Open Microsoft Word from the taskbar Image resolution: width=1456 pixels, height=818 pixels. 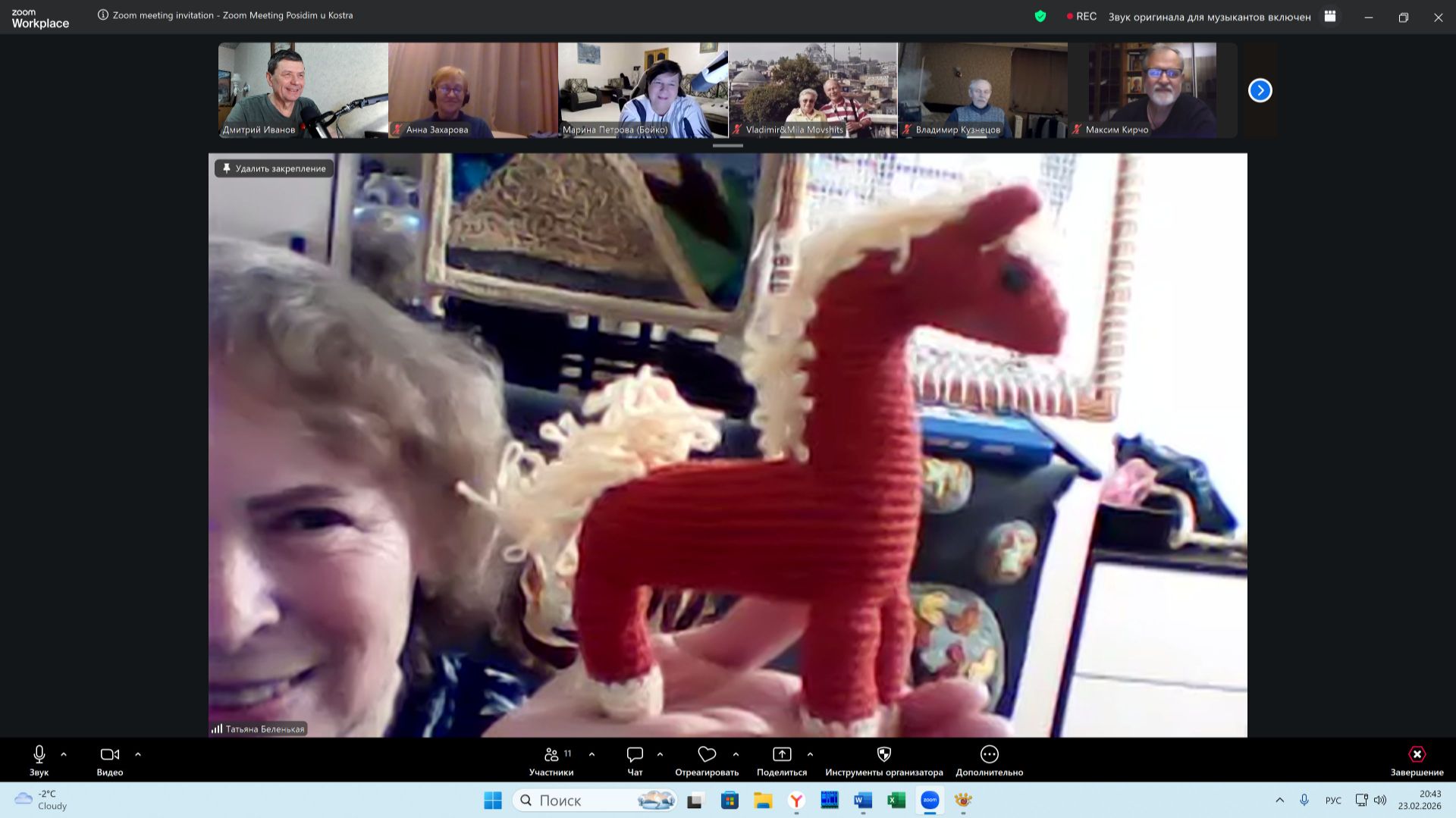(x=863, y=801)
